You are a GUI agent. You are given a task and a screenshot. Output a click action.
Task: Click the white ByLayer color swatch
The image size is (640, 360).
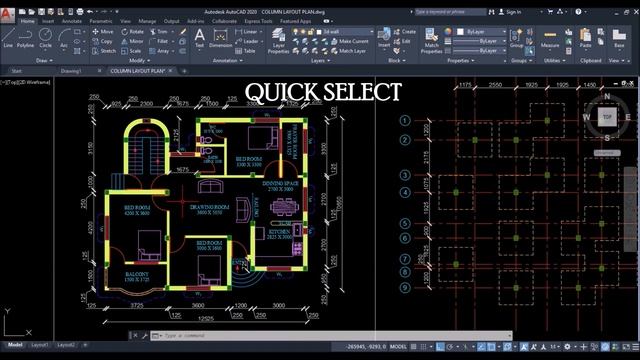(x=460, y=31)
